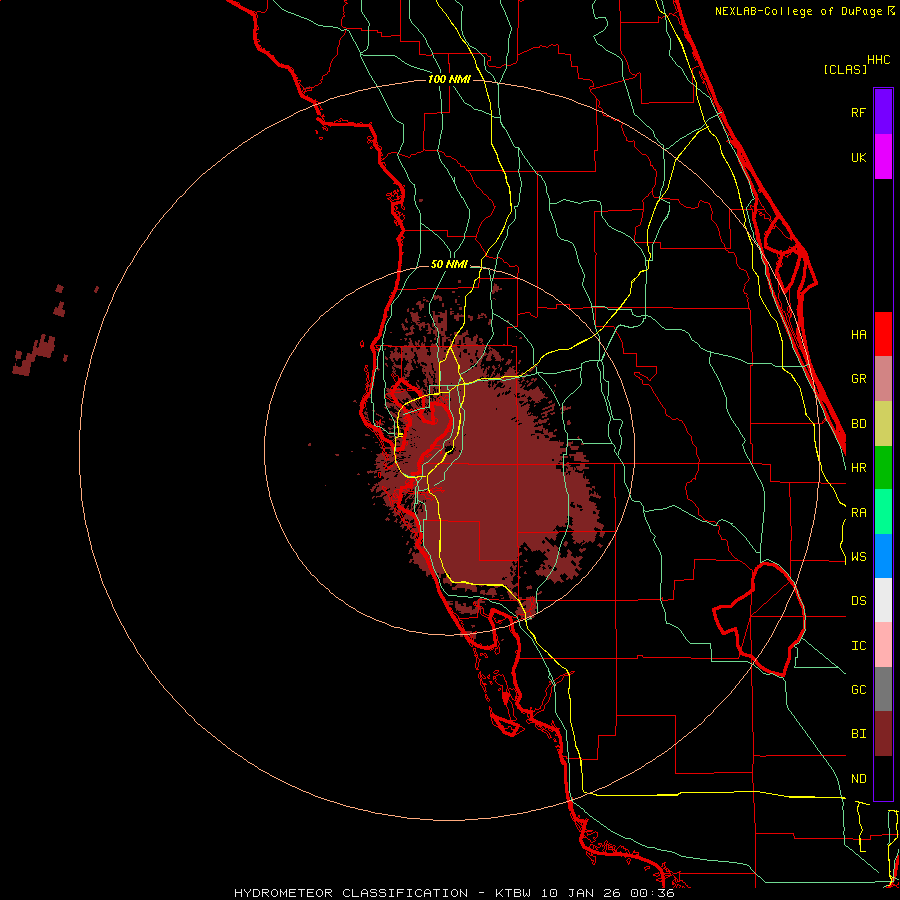Click the 50 NMI range ring label
Screen dimensions: 900x900
[x=449, y=264]
